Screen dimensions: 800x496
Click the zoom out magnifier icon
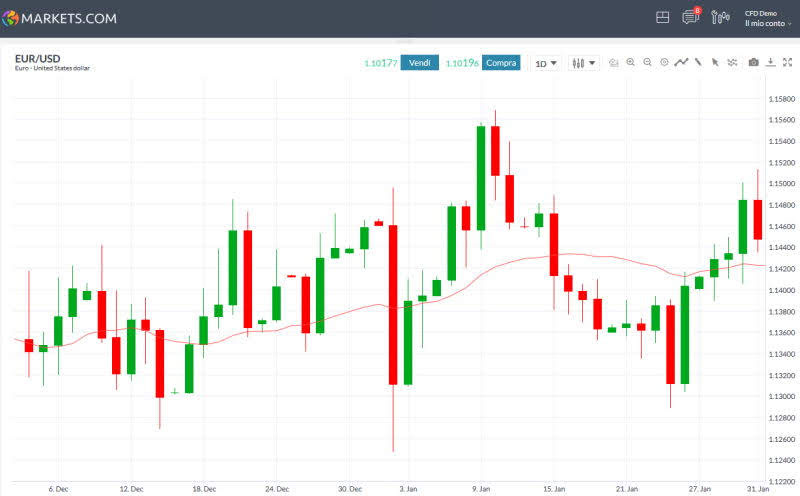click(648, 63)
